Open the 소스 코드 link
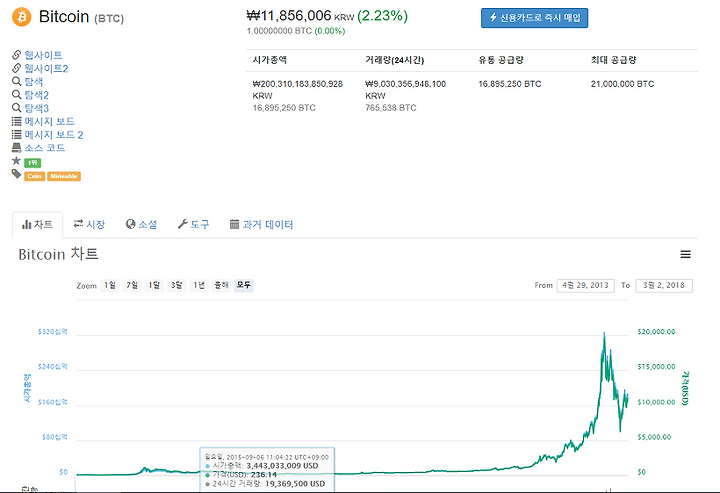 (x=45, y=148)
